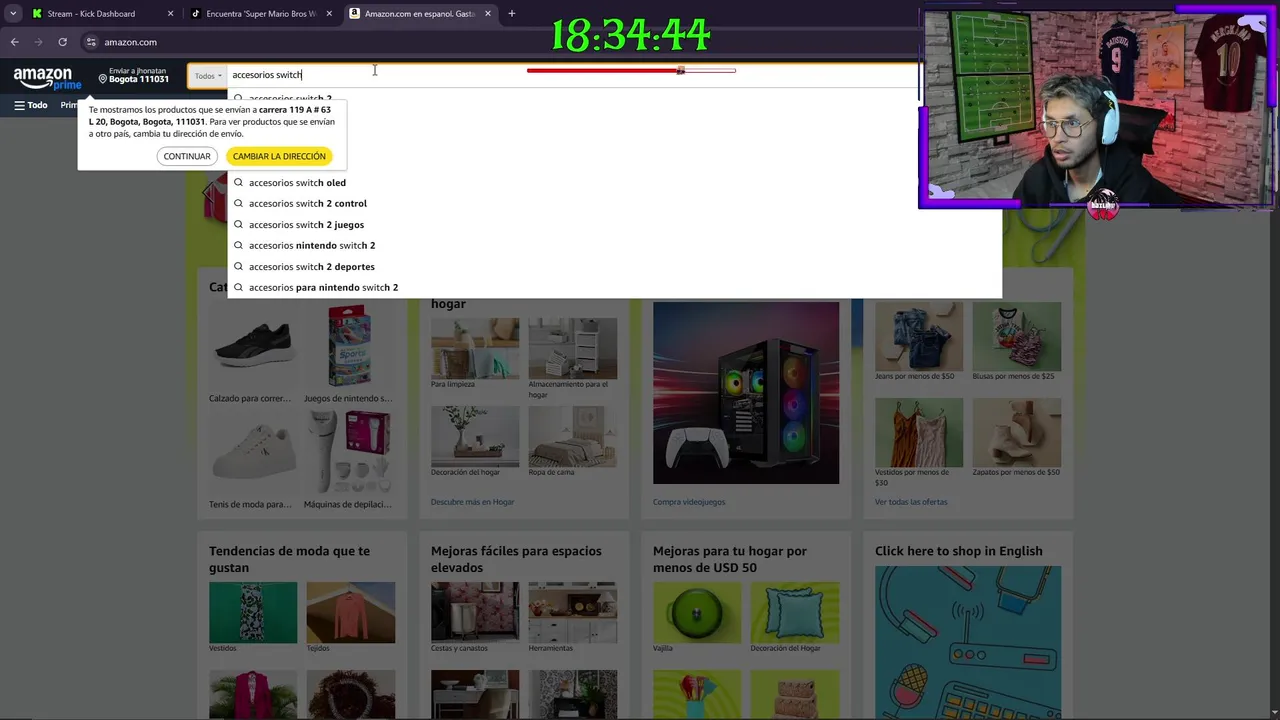Click search icon beside accesorios switch oled
The image size is (1280, 720).
tap(238, 183)
